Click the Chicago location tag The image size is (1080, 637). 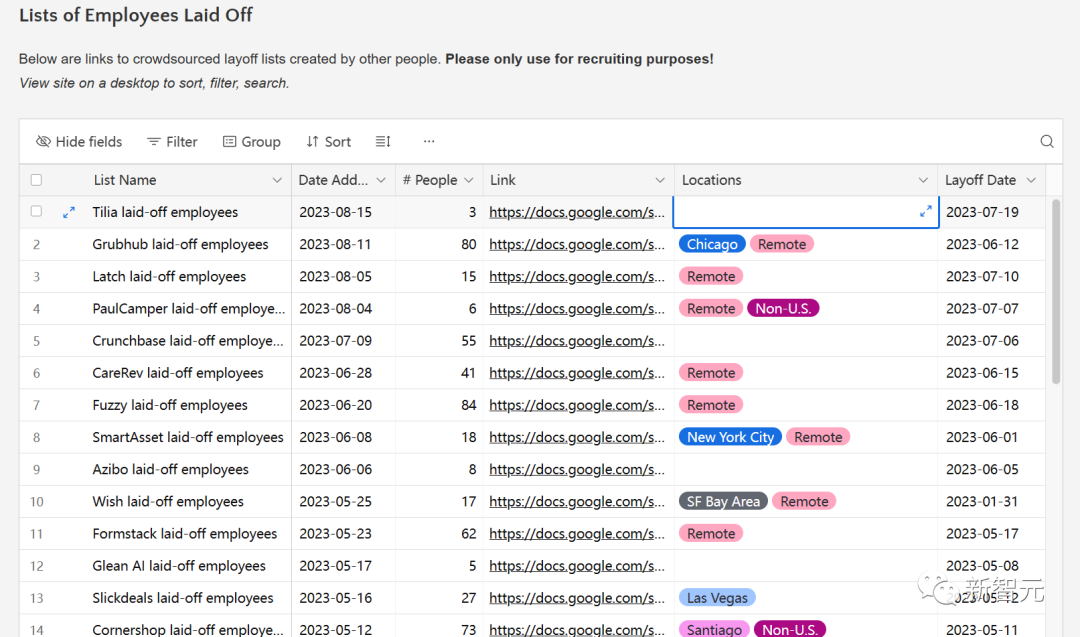point(712,244)
